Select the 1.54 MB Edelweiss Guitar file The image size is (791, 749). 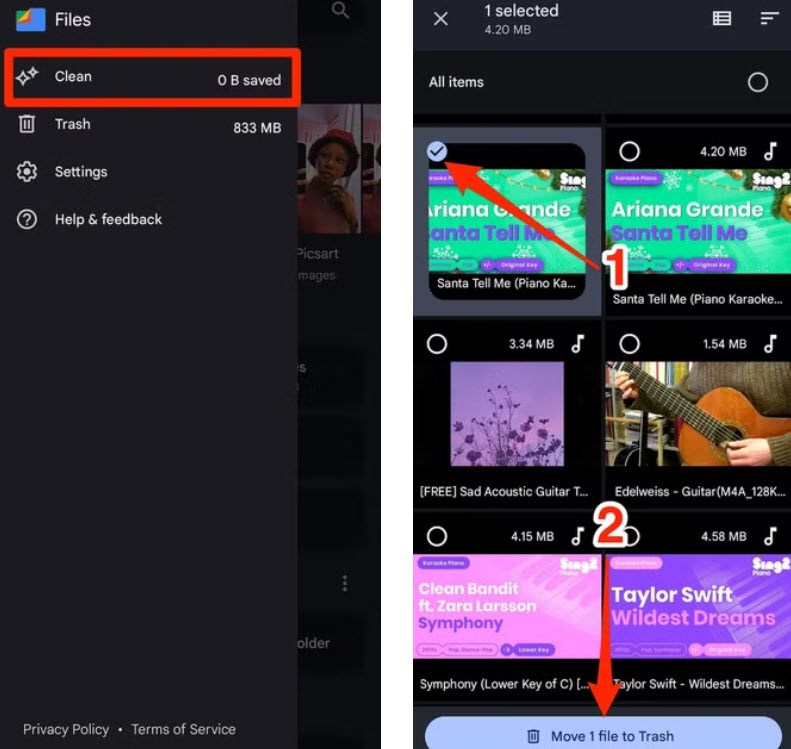click(x=629, y=343)
